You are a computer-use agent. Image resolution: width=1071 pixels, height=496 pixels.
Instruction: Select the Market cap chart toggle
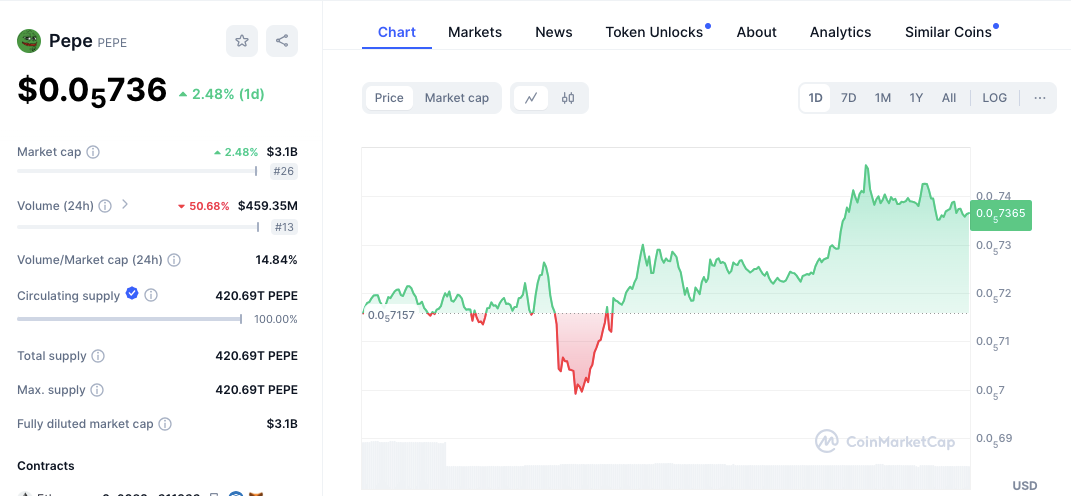[457, 98]
